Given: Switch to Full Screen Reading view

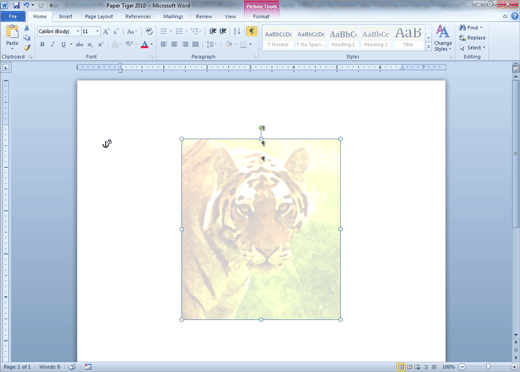Looking at the screenshot, I should pyautogui.click(x=409, y=367).
